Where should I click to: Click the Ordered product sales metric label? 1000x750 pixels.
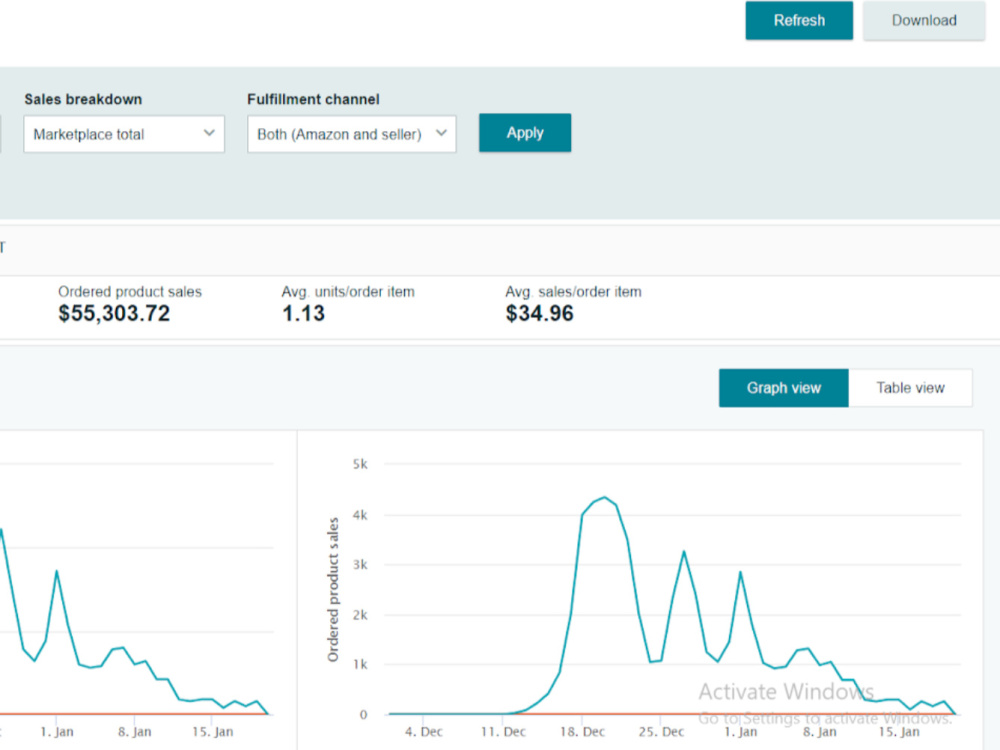(130, 291)
